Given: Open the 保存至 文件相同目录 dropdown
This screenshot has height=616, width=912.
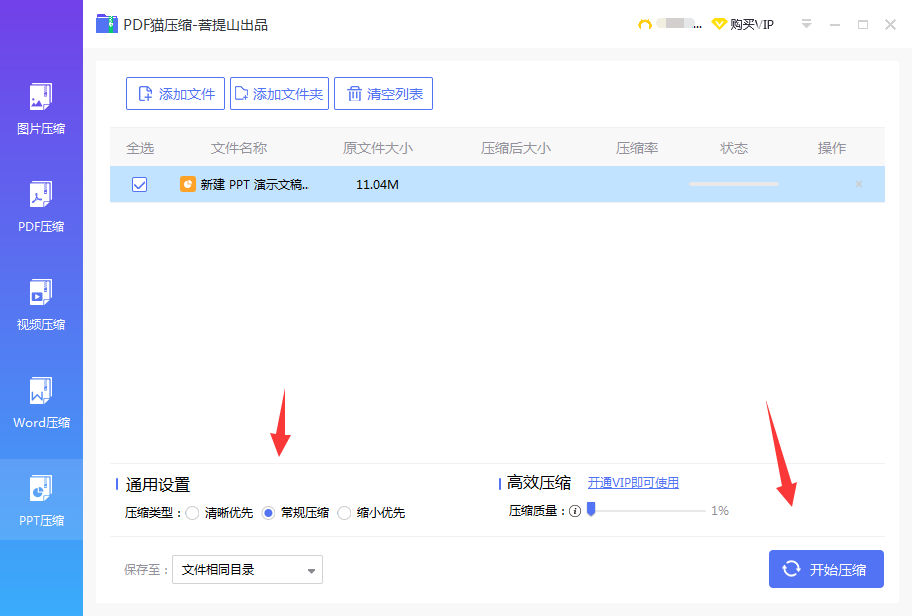Looking at the screenshot, I should tap(247, 569).
